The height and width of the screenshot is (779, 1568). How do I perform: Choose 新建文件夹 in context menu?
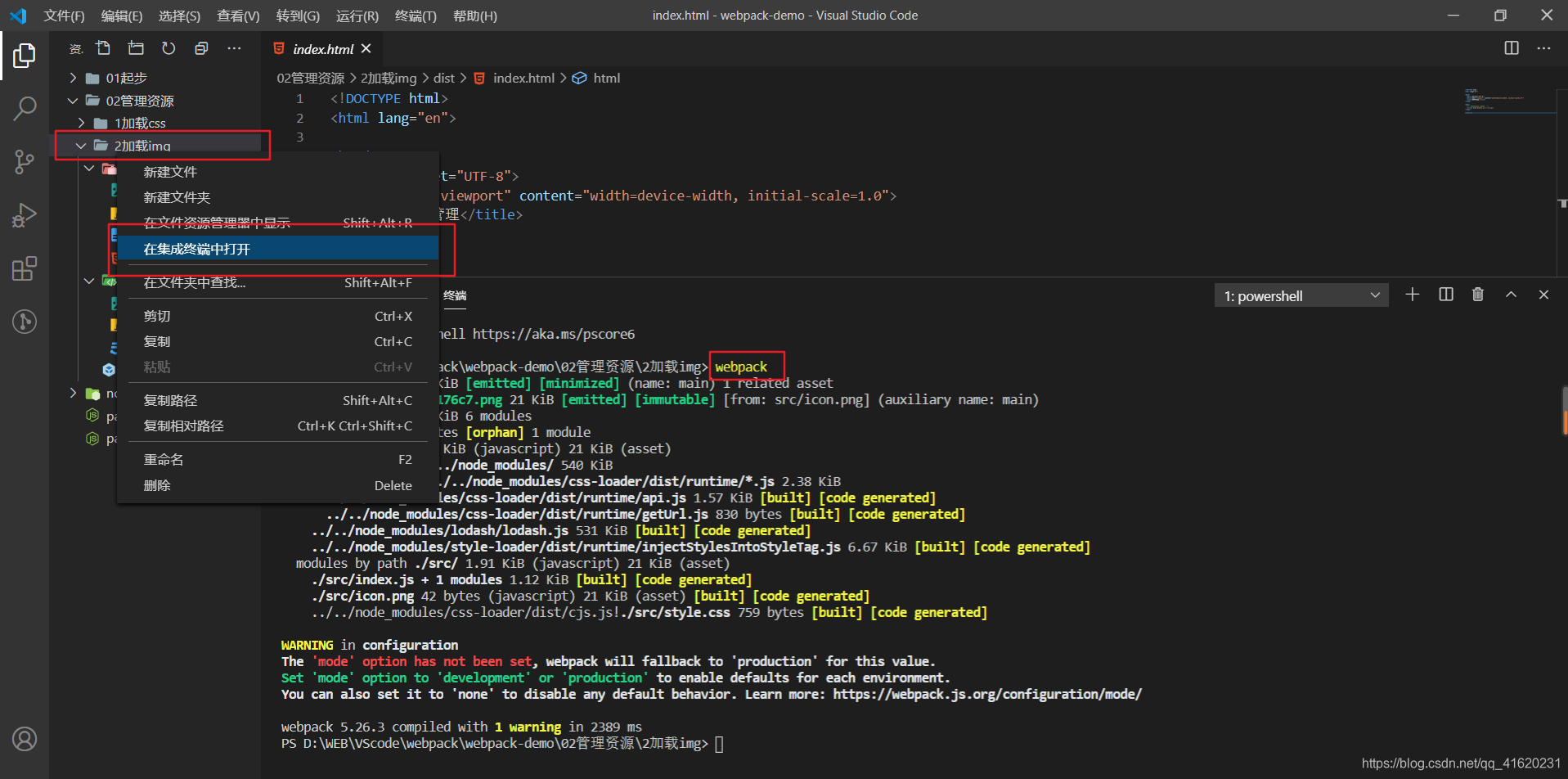[x=278, y=197]
